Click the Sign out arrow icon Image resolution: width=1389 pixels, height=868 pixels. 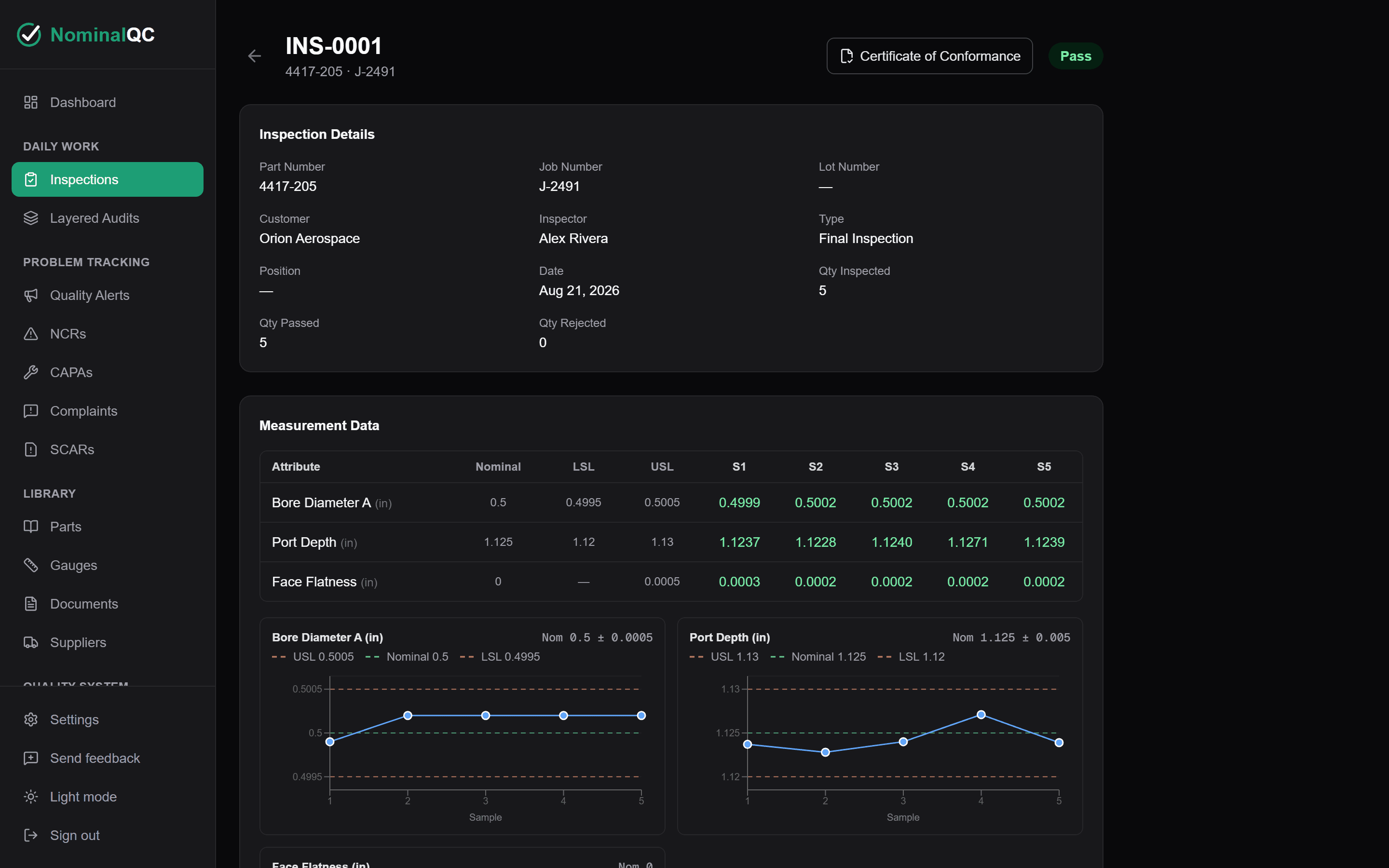(31, 835)
